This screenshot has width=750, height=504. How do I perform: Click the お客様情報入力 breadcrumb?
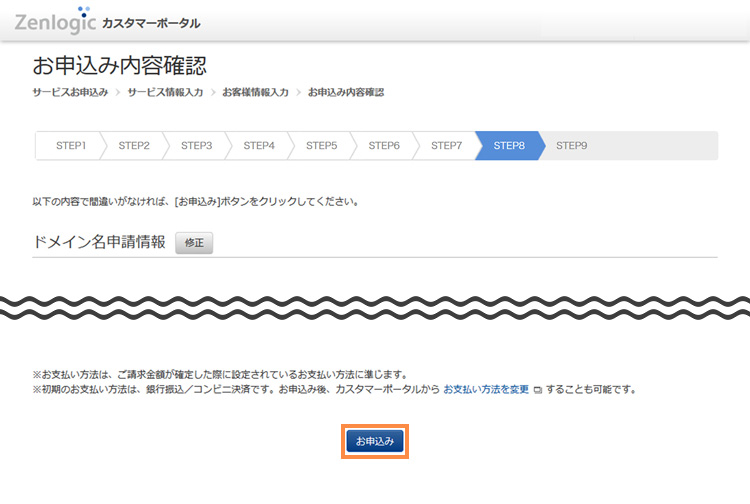tap(255, 92)
